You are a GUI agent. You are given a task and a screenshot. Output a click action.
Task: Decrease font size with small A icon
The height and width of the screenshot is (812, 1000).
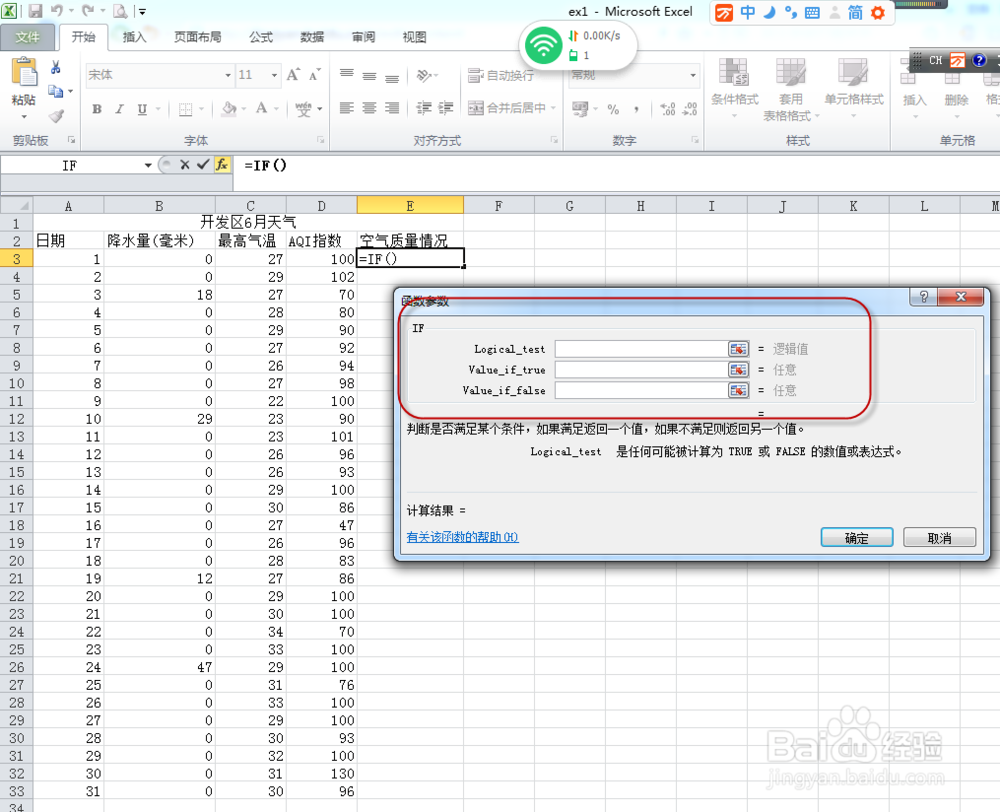314,75
